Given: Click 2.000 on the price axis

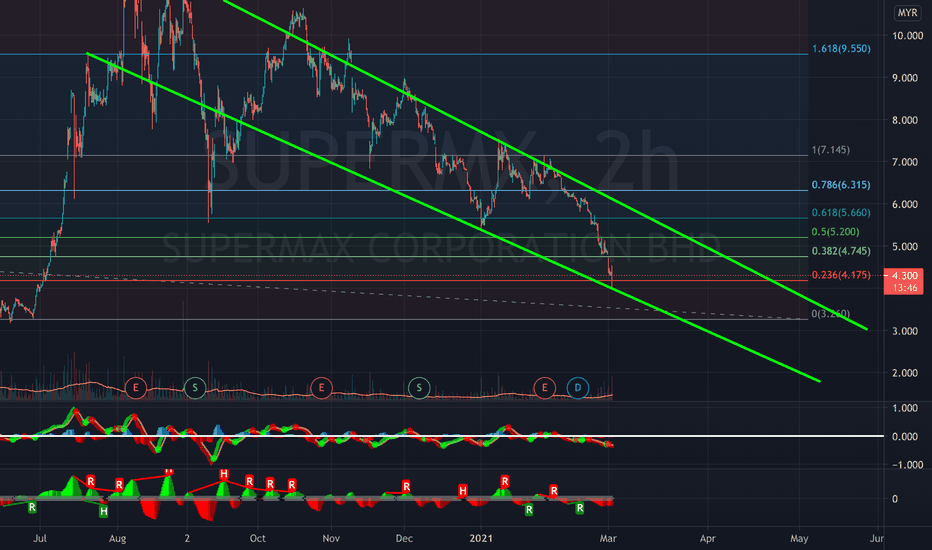Looking at the screenshot, I should pyautogui.click(x=907, y=373).
